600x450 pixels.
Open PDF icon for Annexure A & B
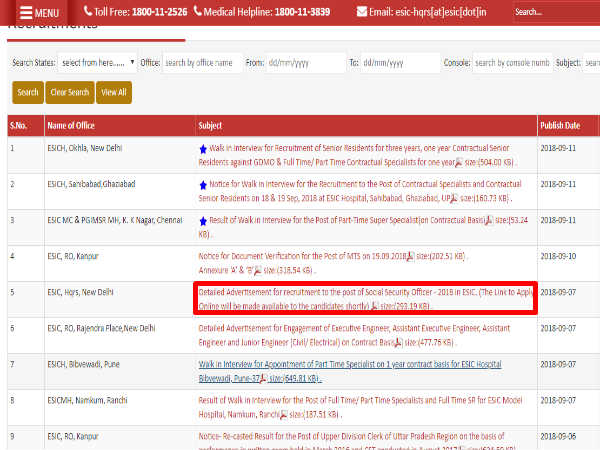(258, 271)
